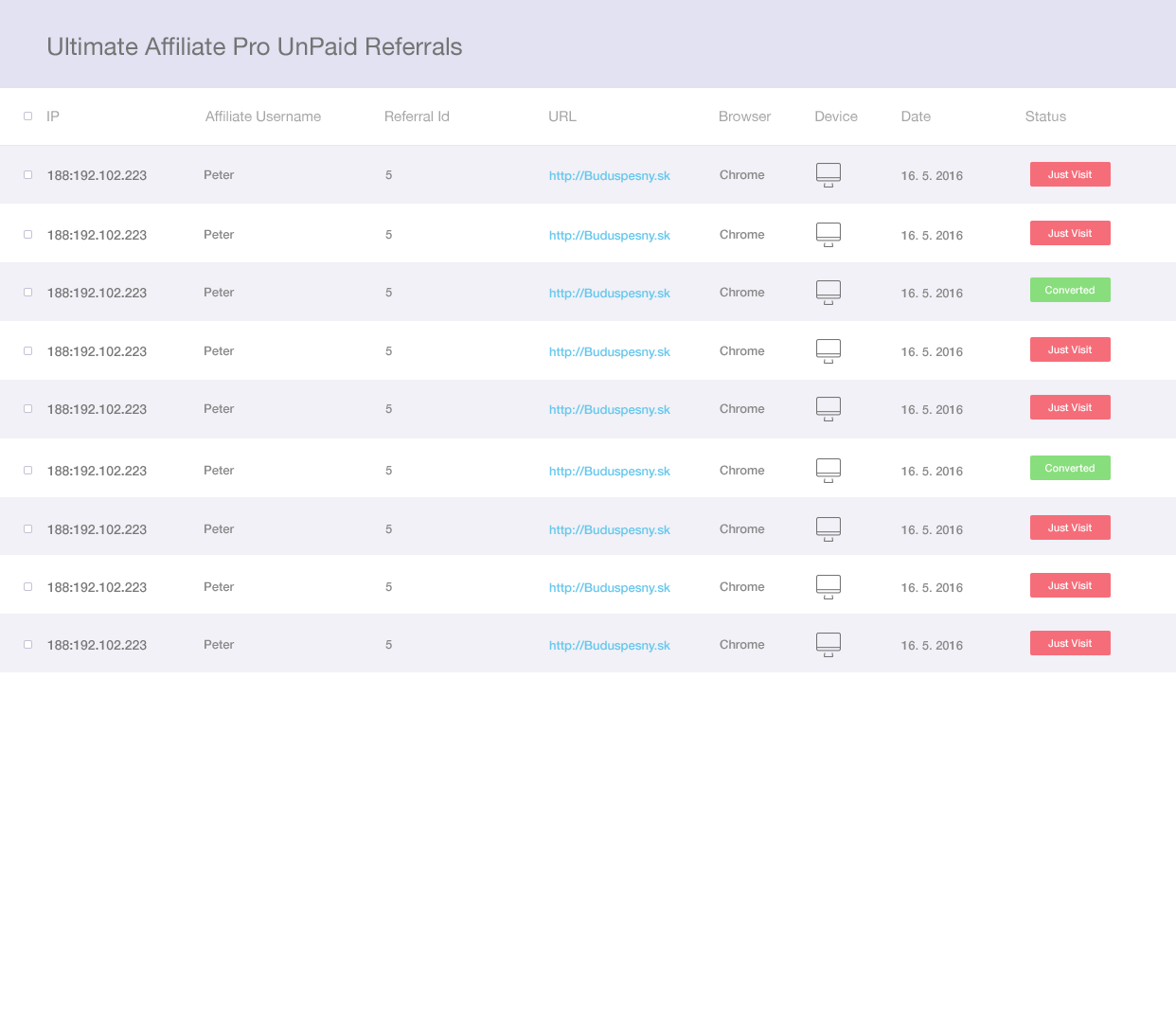Open the Buduspesny.sk link in fifth row
Viewport: 1176px width, 1036px height.
click(x=610, y=409)
